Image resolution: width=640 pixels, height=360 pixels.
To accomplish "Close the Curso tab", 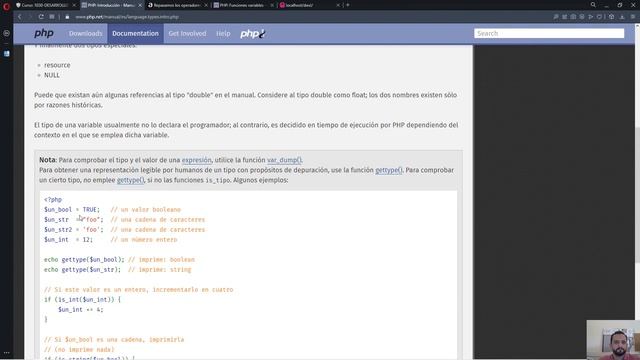I will pos(74,5).
